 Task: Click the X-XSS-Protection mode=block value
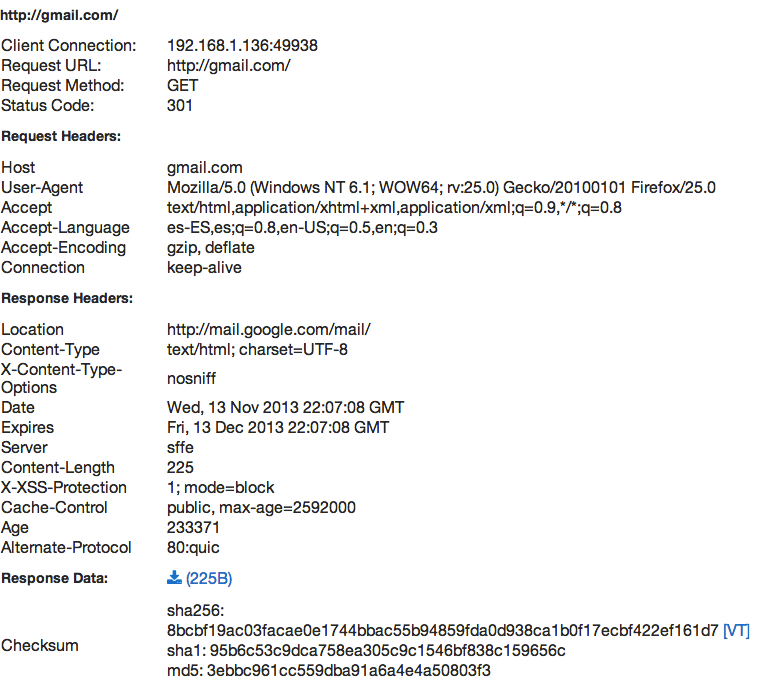coord(220,488)
